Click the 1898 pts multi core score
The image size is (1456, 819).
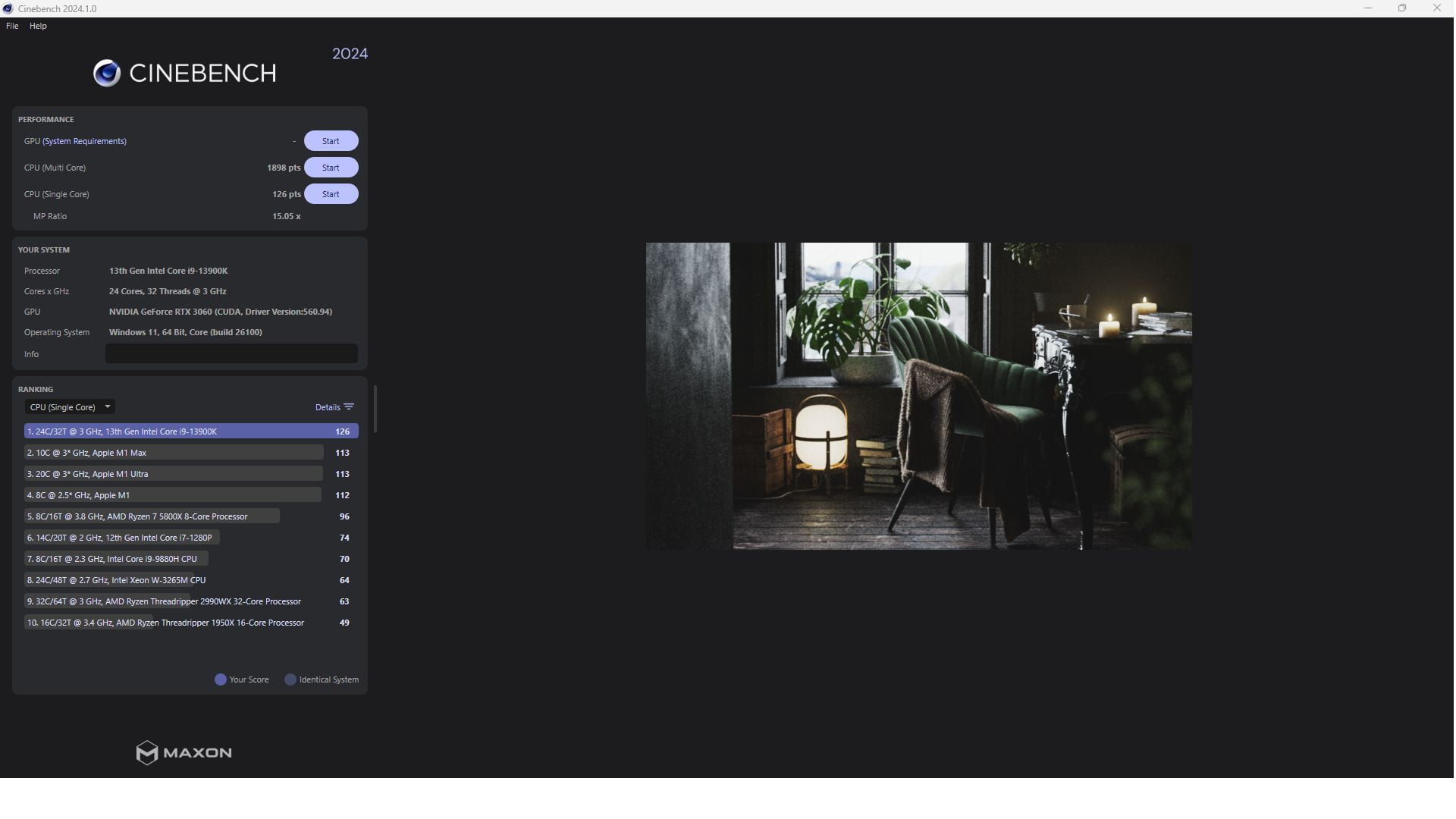click(284, 168)
